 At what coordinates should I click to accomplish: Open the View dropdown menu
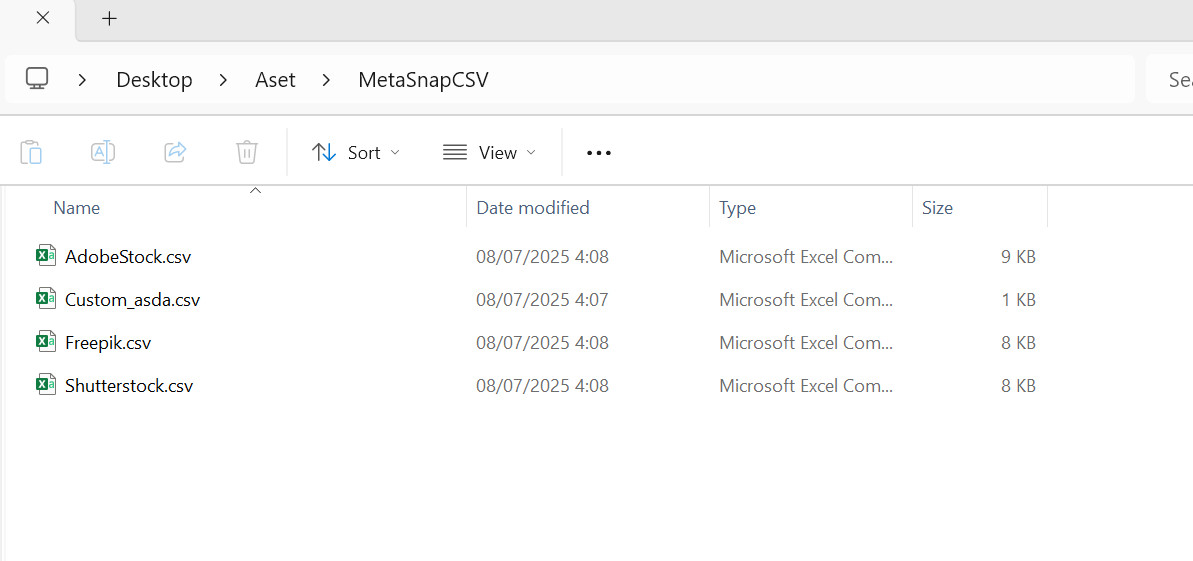(489, 153)
